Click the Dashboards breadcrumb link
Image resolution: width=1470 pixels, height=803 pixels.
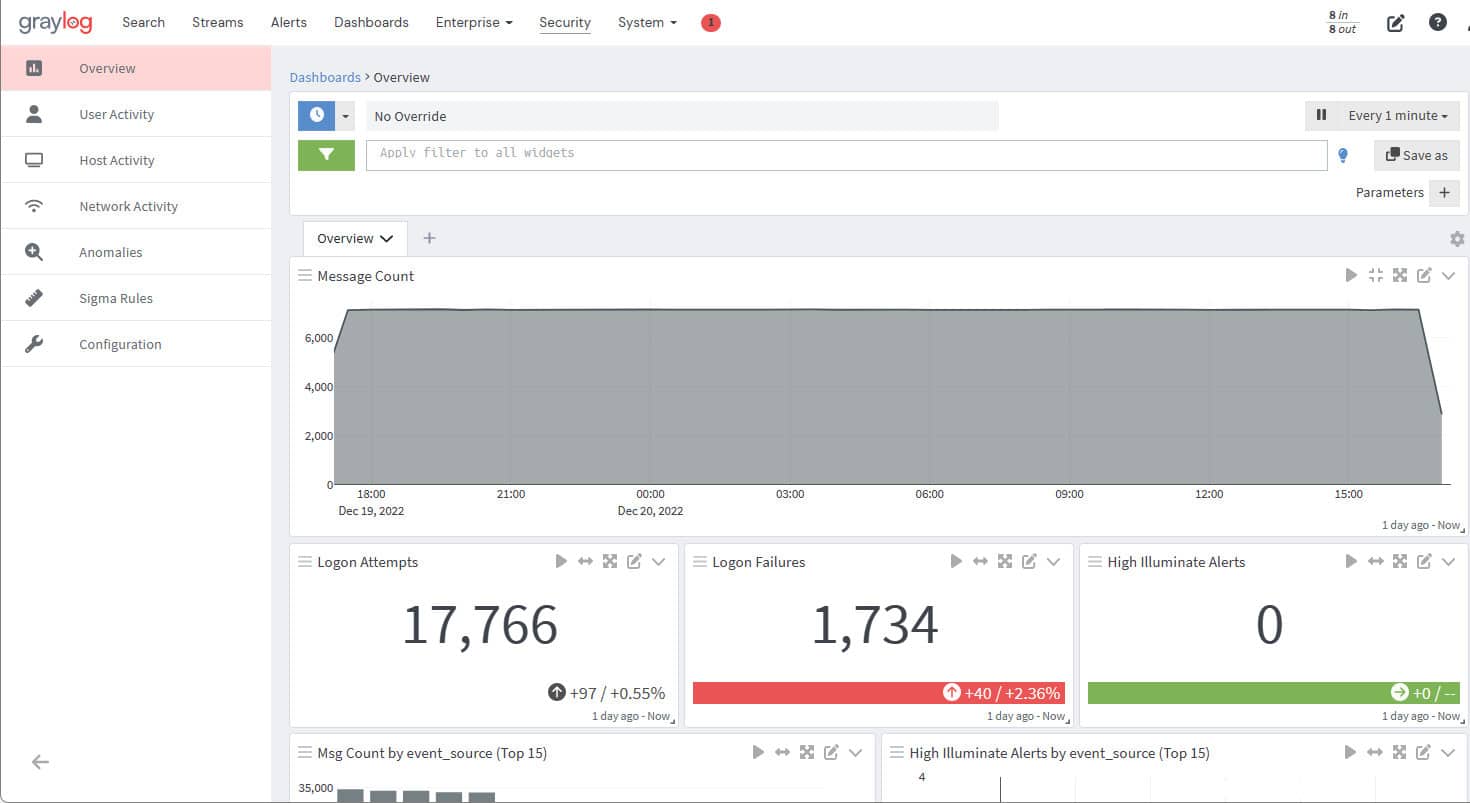pyautogui.click(x=325, y=77)
